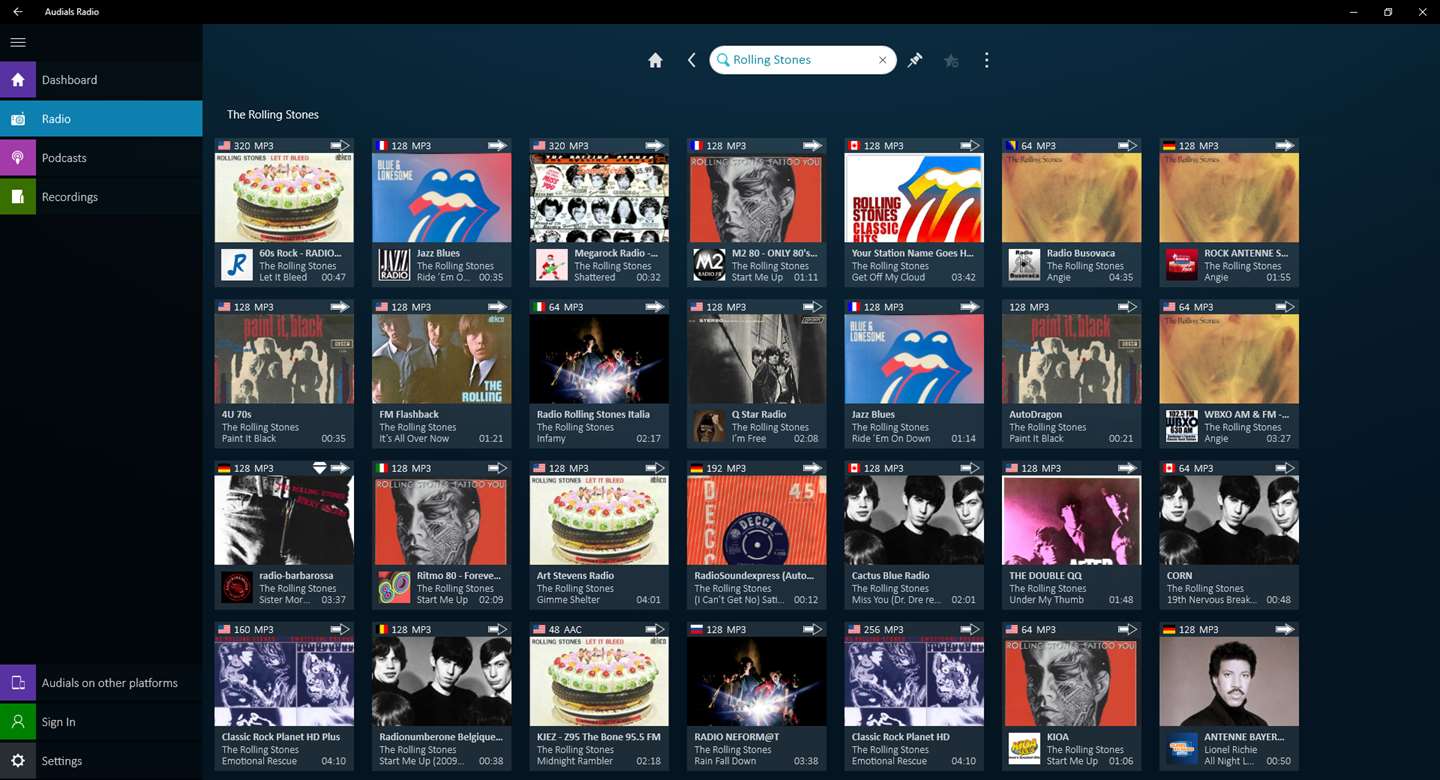Click The Rolling Stones results heading

pos(273,115)
